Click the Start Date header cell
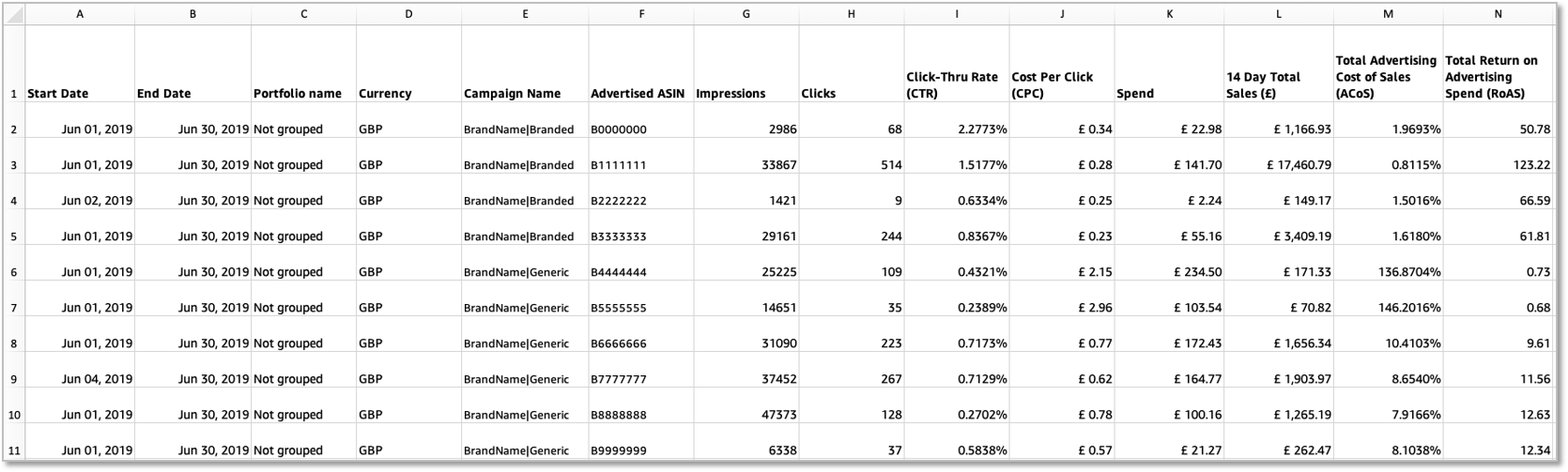1568x472 pixels. pos(58,94)
